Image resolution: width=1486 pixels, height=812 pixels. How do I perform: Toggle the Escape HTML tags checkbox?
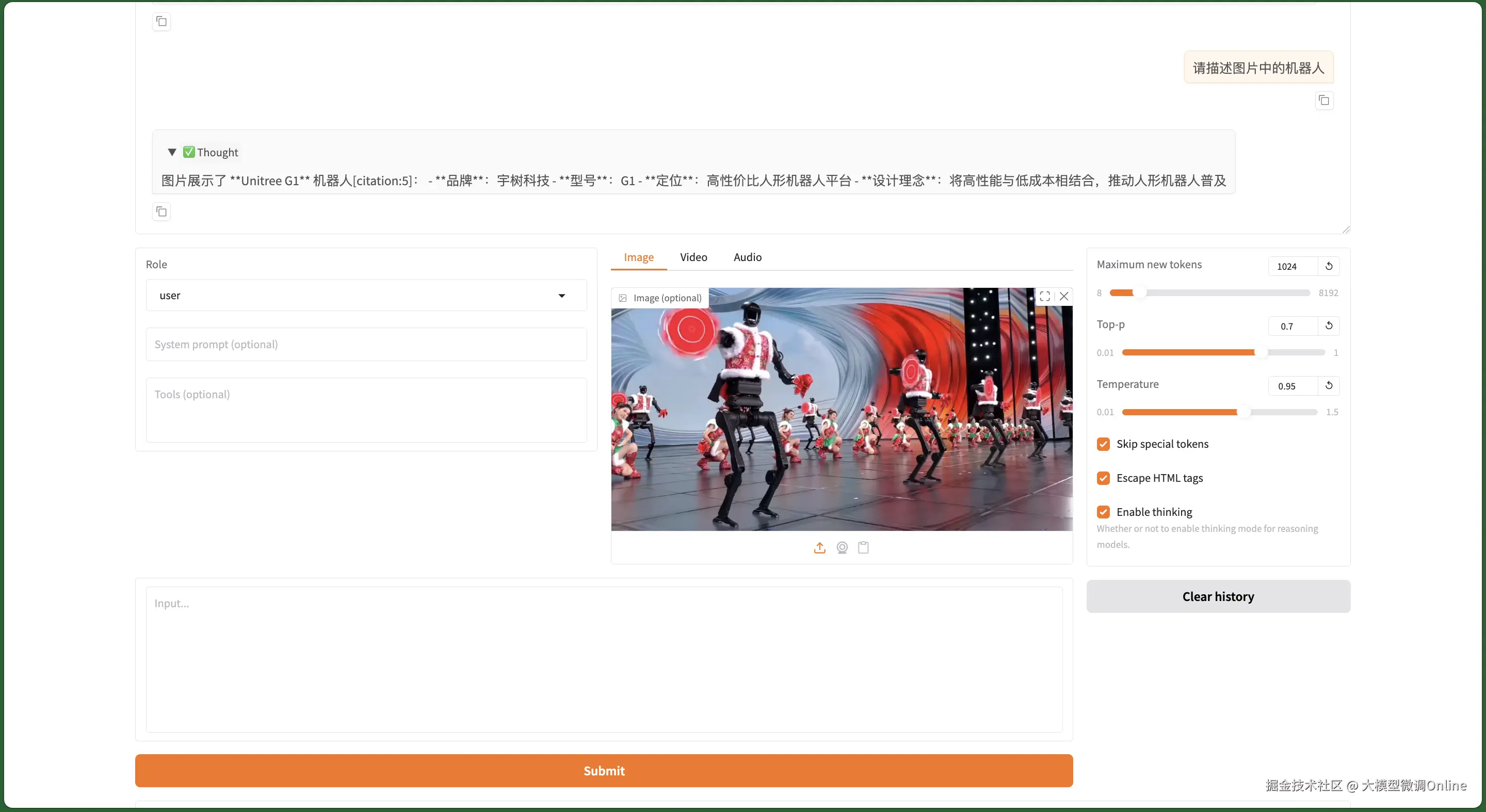pyautogui.click(x=1103, y=478)
